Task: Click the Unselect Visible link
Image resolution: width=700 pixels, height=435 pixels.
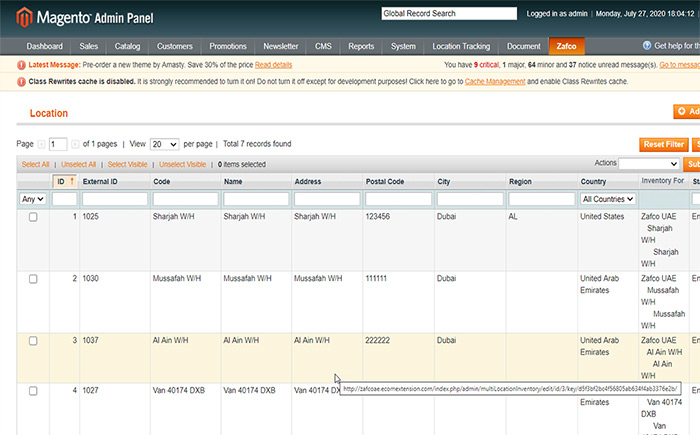Action: [183, 164]
